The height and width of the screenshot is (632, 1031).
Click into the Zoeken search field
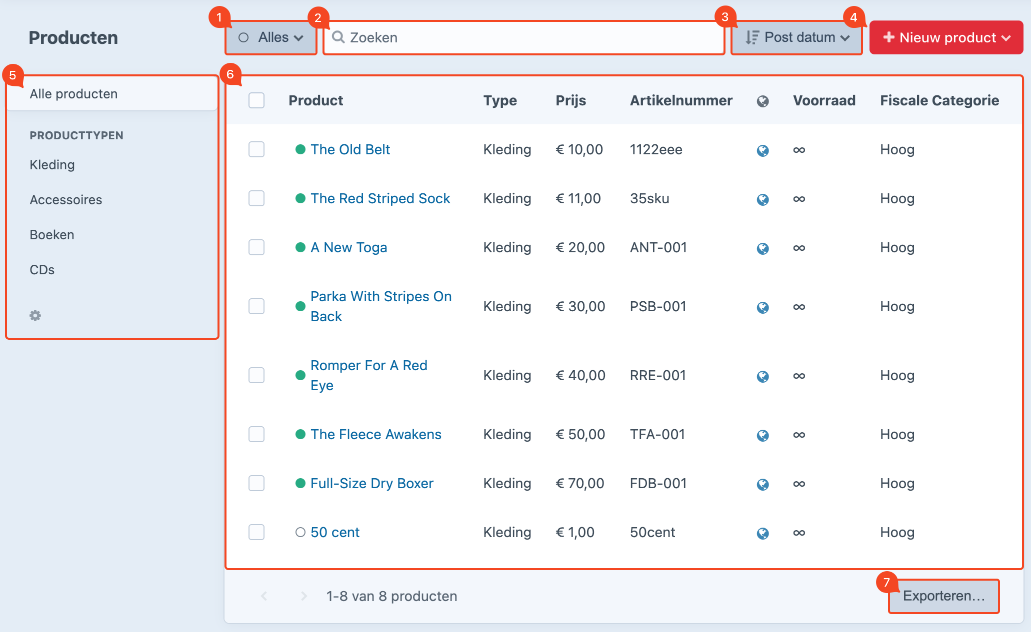click(530, 38)
